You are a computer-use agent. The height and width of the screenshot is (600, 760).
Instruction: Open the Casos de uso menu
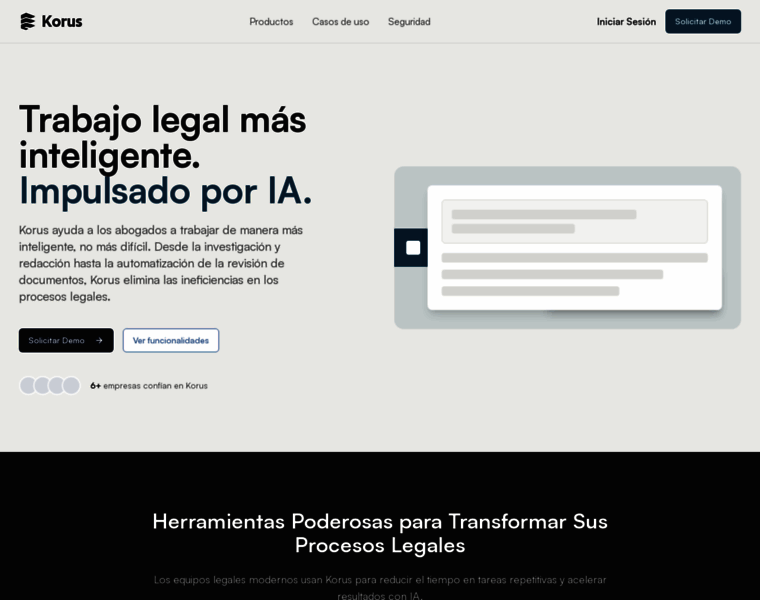pyautogui.click(x=340, y=22)
